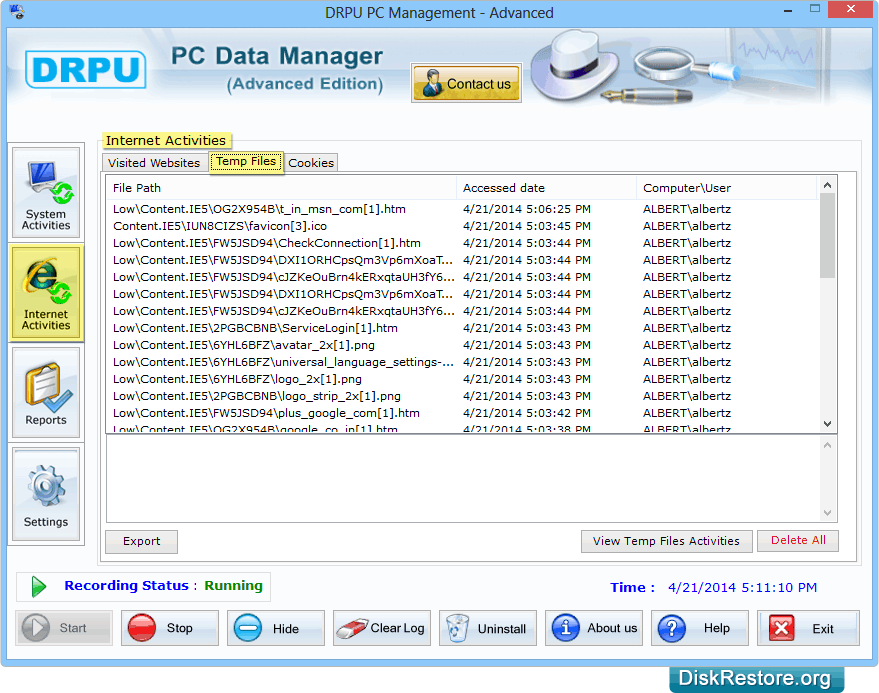Maximize the DRPU PC Management window

[x=815, y=9]
